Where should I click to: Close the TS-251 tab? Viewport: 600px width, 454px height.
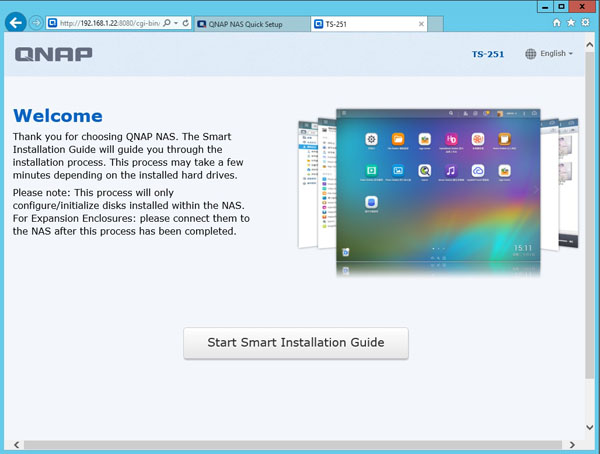pyautogui.click(x=421, y=24)
